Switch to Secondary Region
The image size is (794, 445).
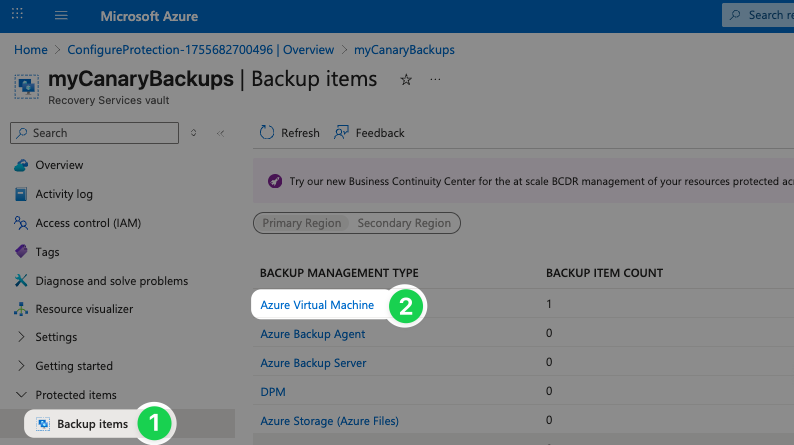404,223
